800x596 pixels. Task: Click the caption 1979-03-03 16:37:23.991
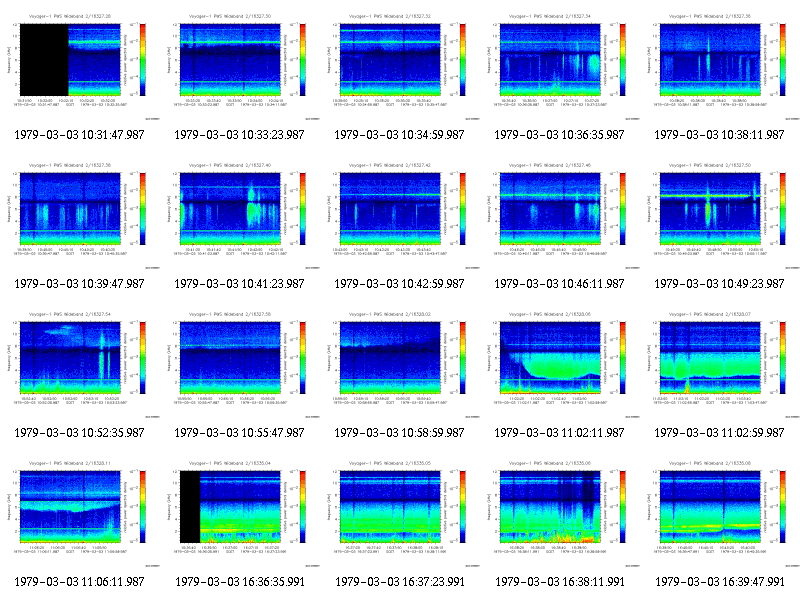400,582
